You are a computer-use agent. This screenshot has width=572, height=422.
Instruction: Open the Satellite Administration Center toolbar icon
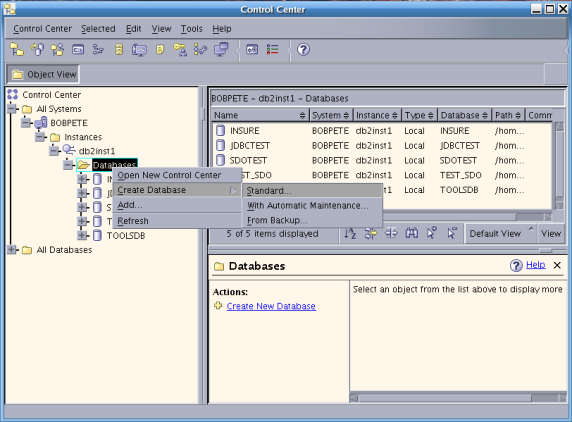point(57,49)
